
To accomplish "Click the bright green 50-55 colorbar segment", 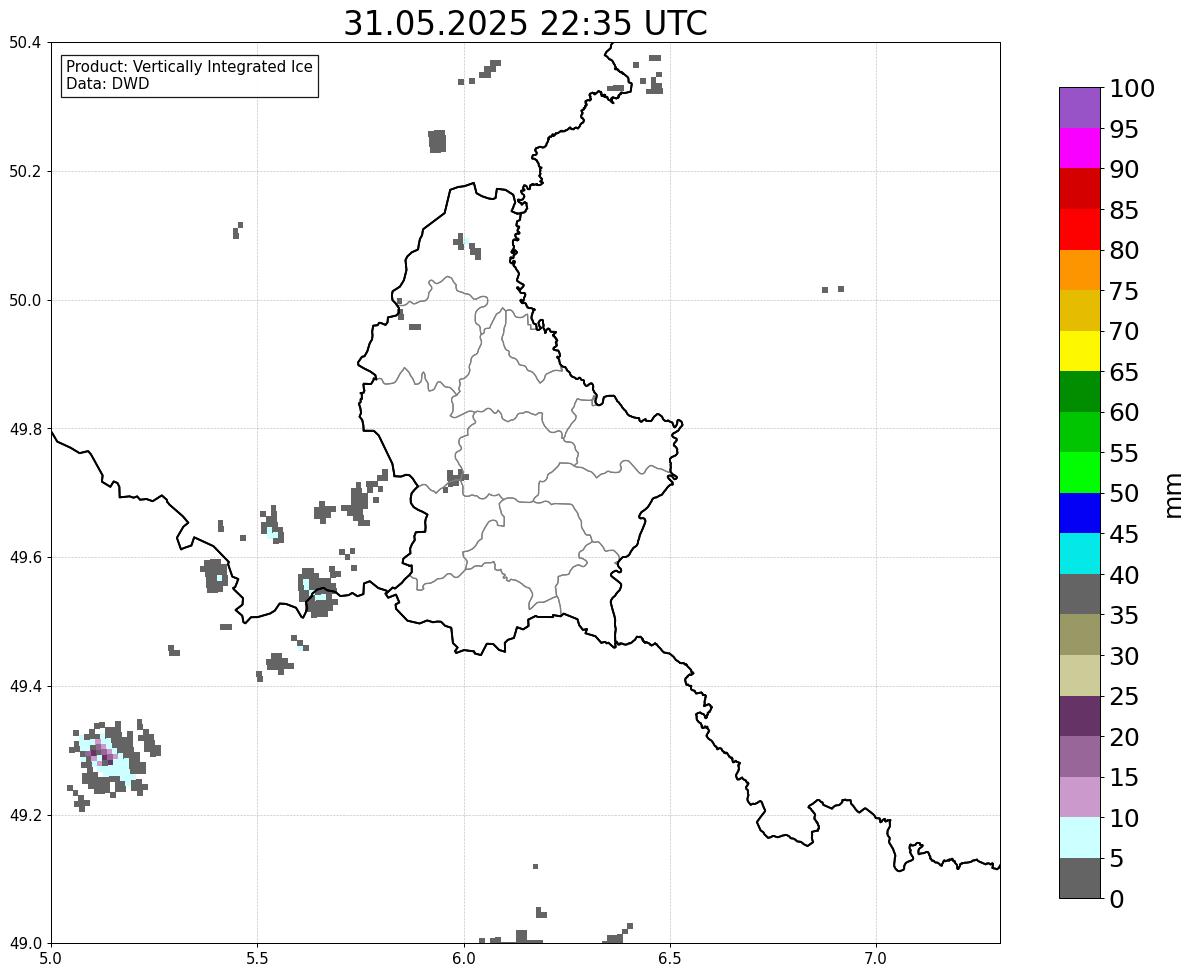I will (1080, 473).
